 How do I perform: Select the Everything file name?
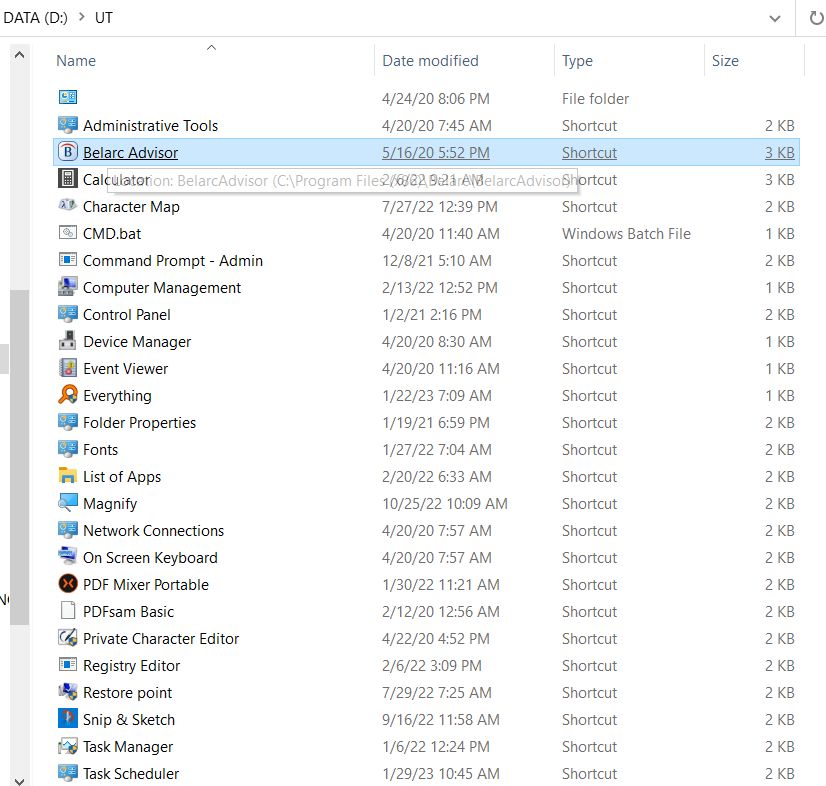tap(117, 396)
